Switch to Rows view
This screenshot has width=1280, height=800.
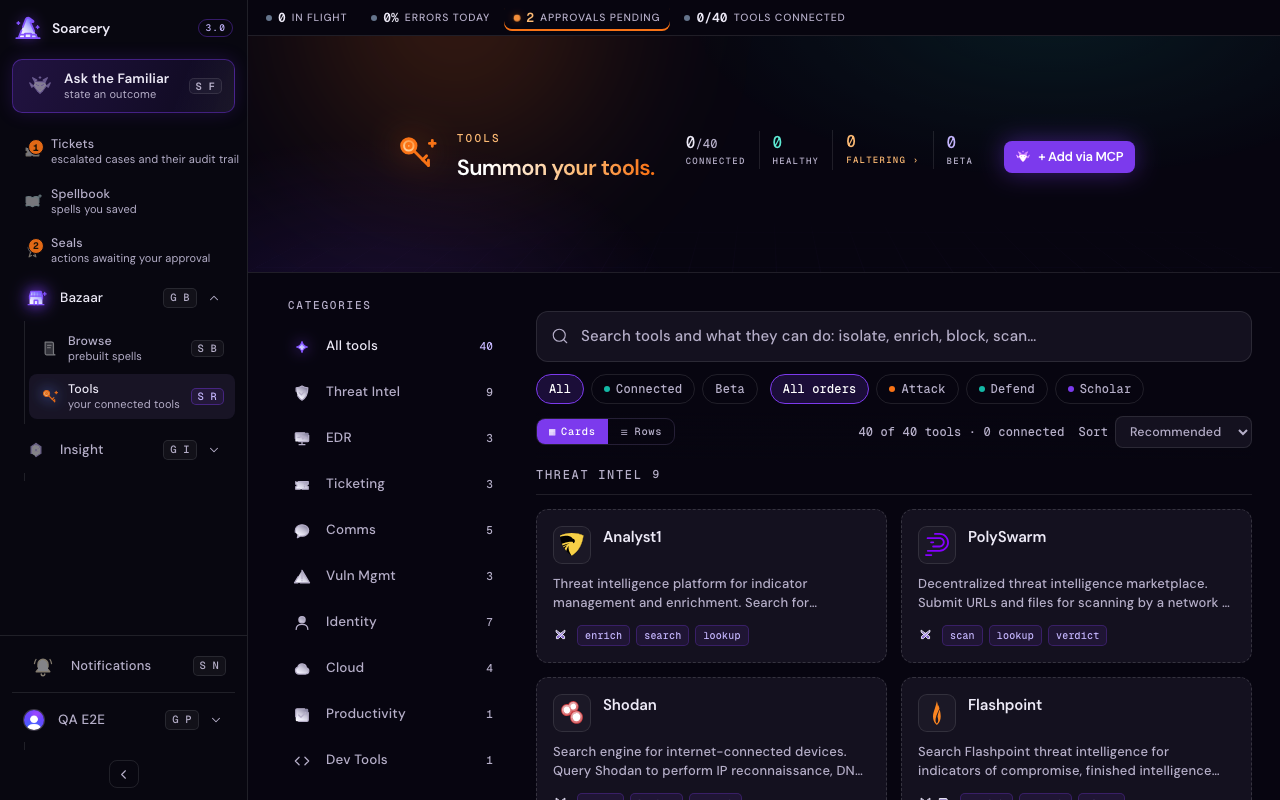(x=641, y=432)
